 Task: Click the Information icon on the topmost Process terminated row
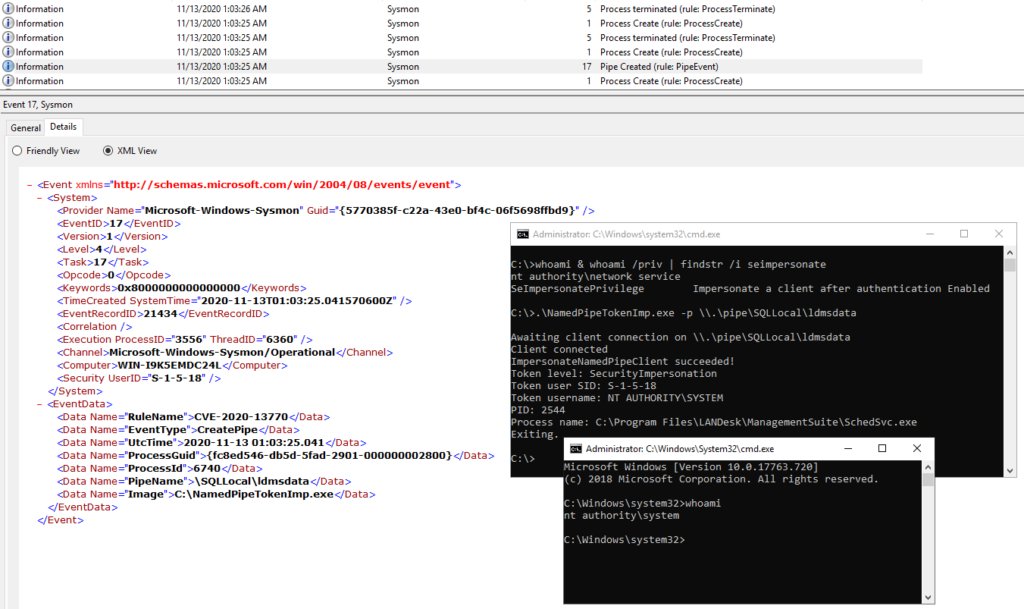[x=10, y=8]
